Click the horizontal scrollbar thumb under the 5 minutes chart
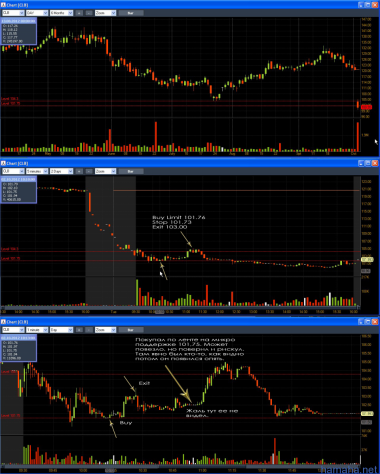 point(159,312)
